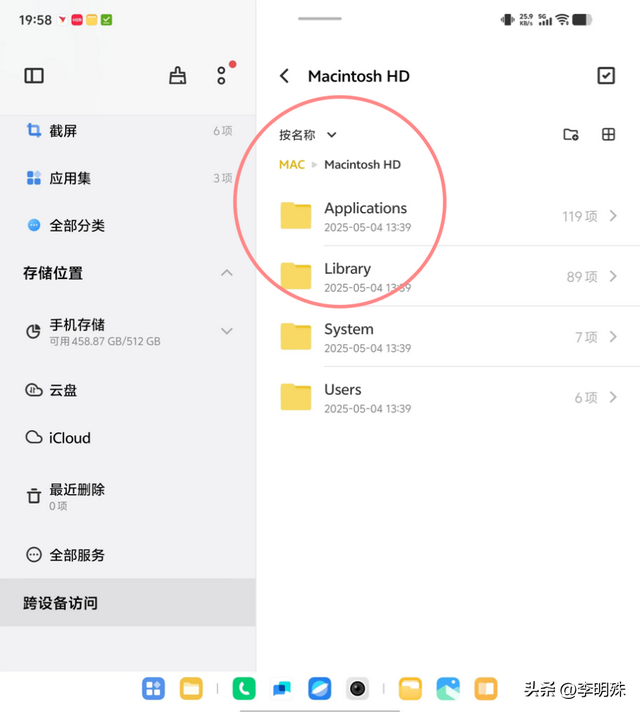The width and height of the screenshot is (640, 712).
Task: Click chevron beside Applications 119 项
Action: [613, 216]
